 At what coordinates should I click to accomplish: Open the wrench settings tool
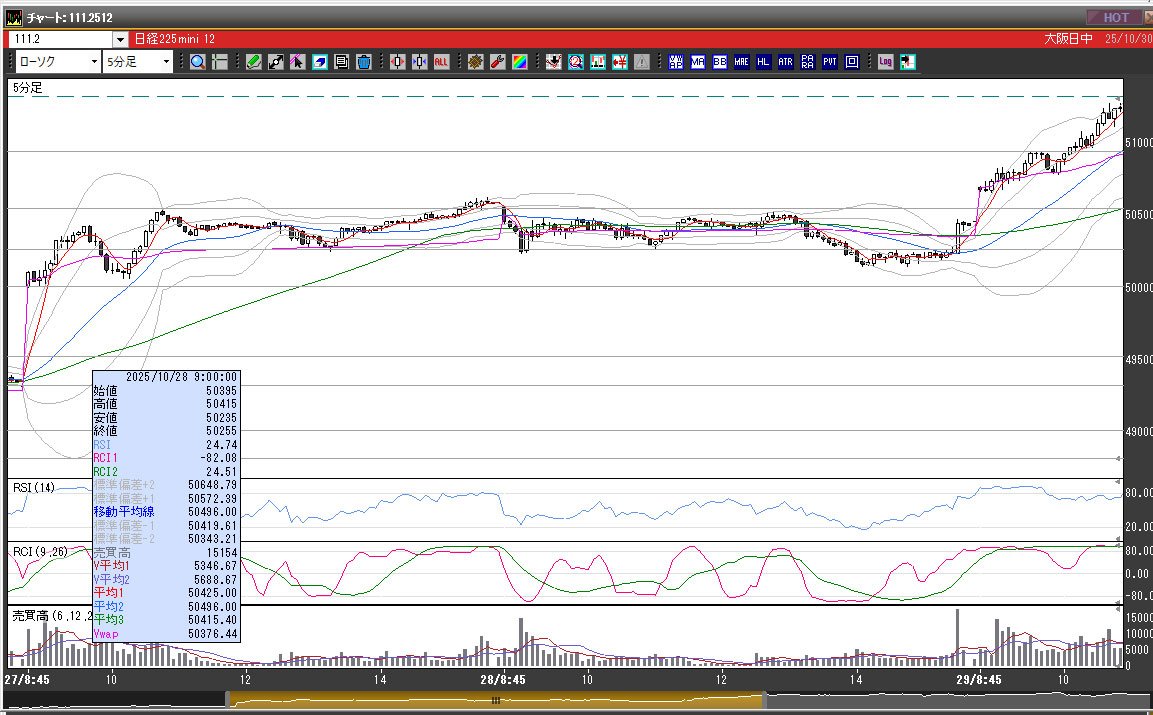coord(497,62)
